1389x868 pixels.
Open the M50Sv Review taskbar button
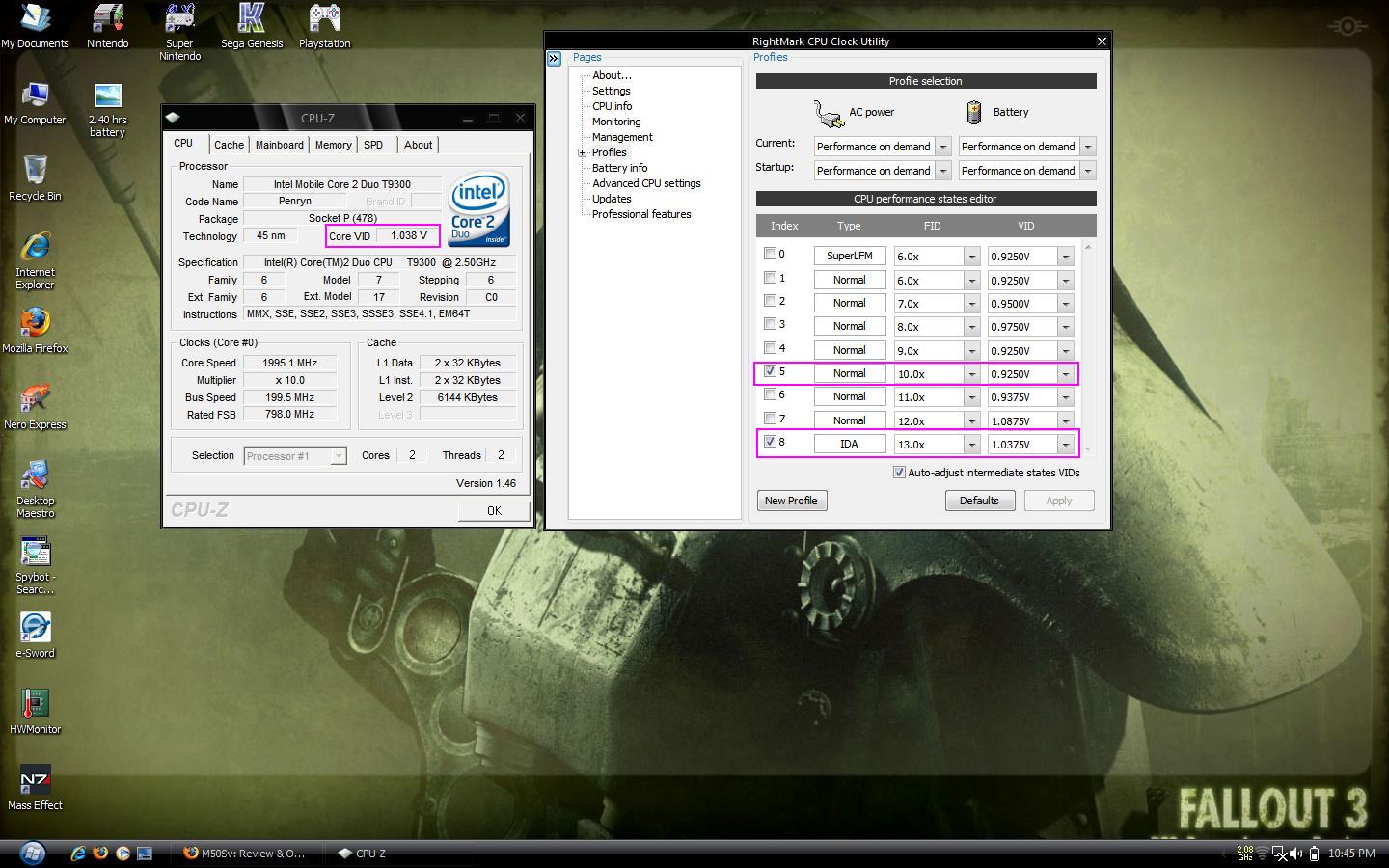tap(244, 854)
